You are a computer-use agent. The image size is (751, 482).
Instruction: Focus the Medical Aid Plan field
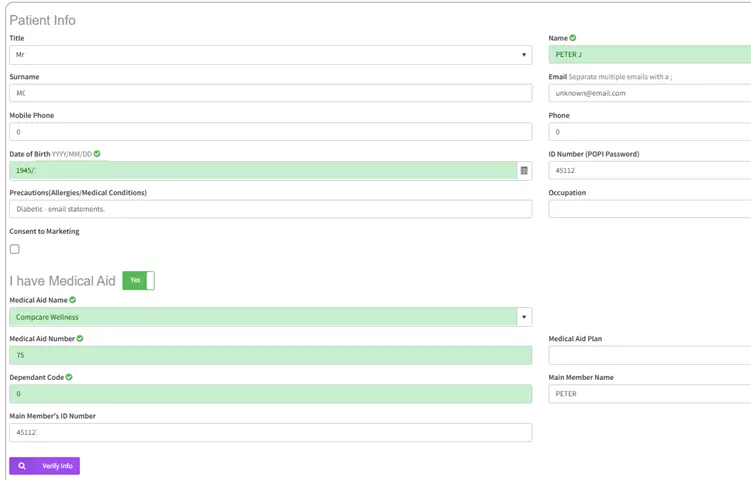click(650, 356)
